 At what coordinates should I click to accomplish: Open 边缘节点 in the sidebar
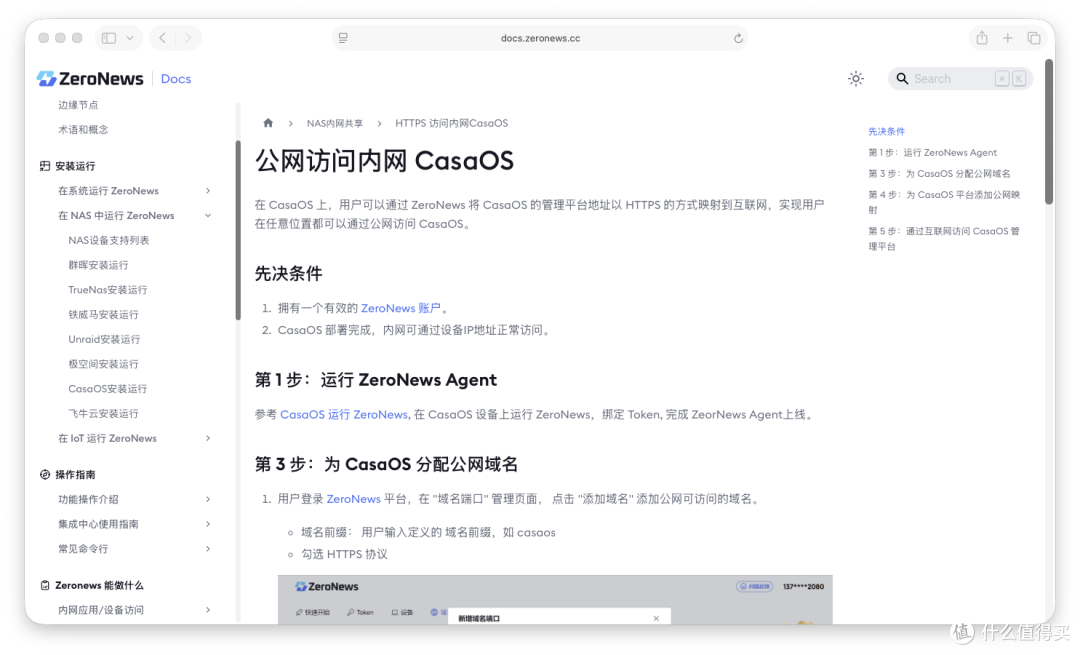tap(78, 105)
